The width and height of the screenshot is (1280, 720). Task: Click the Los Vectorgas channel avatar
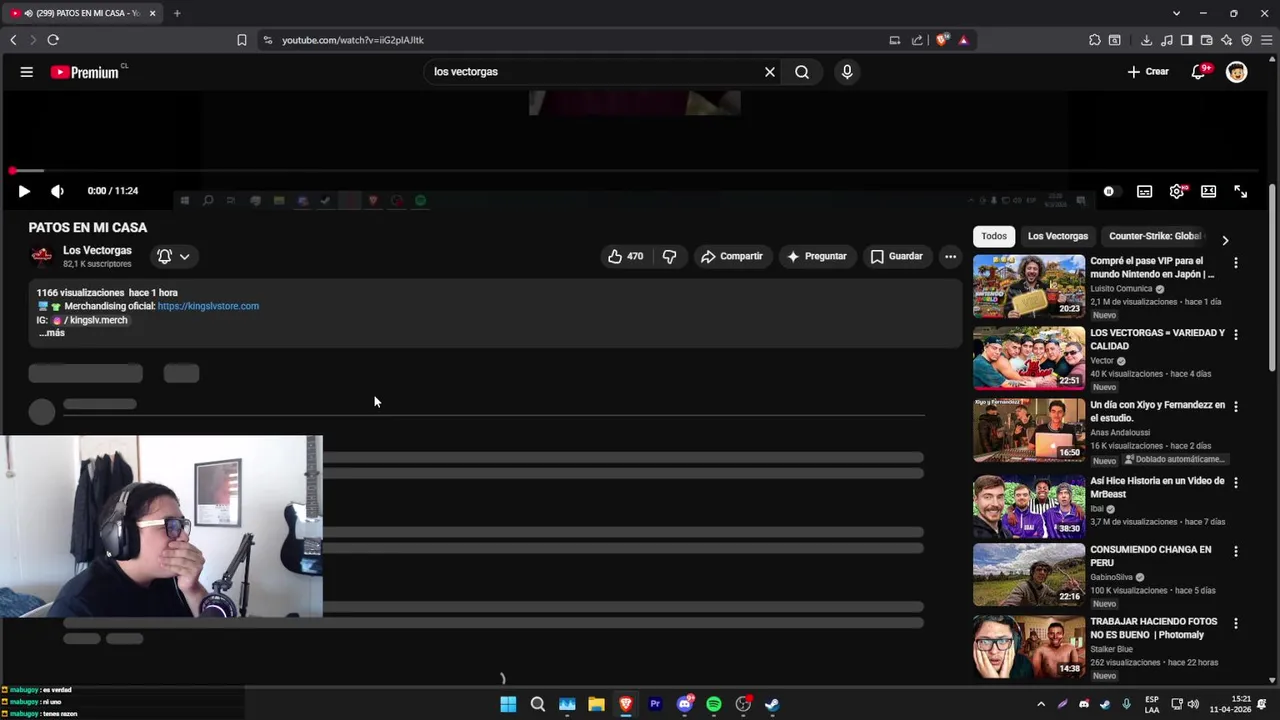(x=42, y=257)
